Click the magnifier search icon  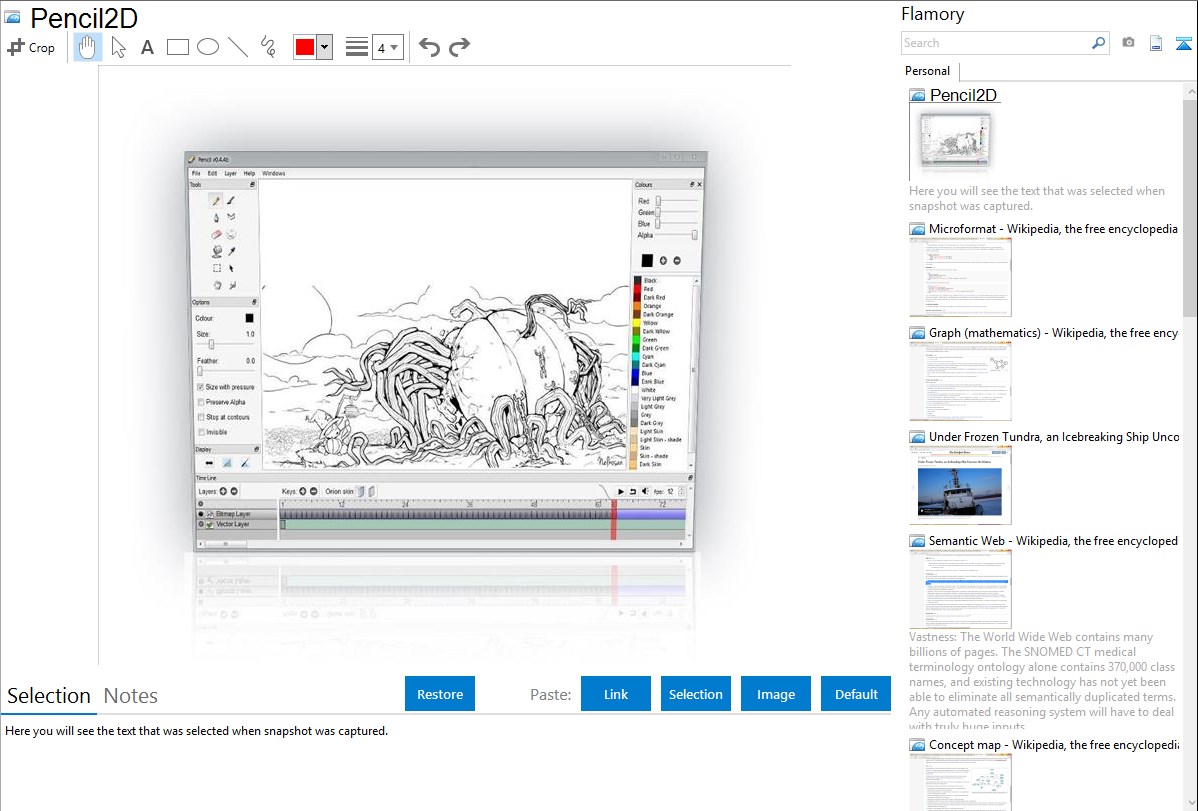pyautogui.click(x=1099, y=43)
